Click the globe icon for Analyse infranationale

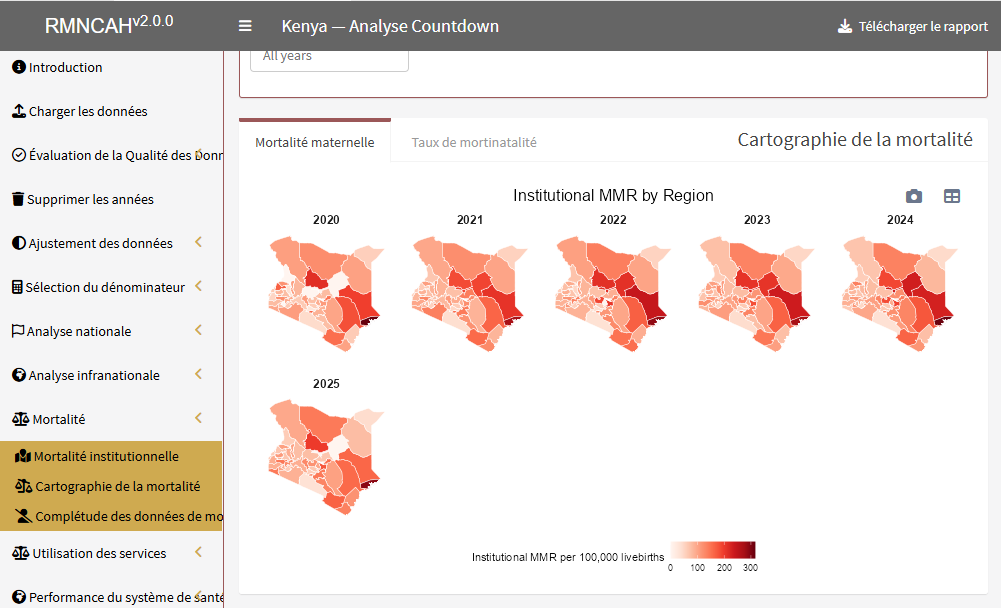[19, 375]
